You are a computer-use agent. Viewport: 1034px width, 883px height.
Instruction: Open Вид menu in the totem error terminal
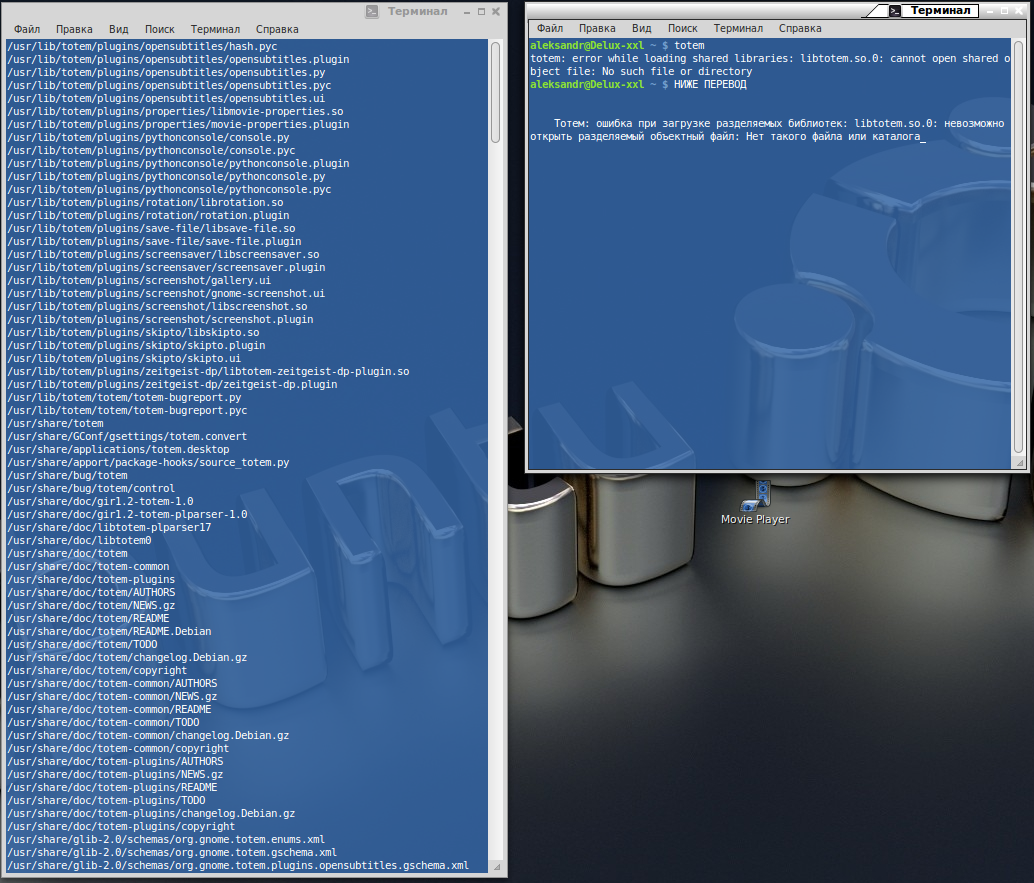(642, 29)
